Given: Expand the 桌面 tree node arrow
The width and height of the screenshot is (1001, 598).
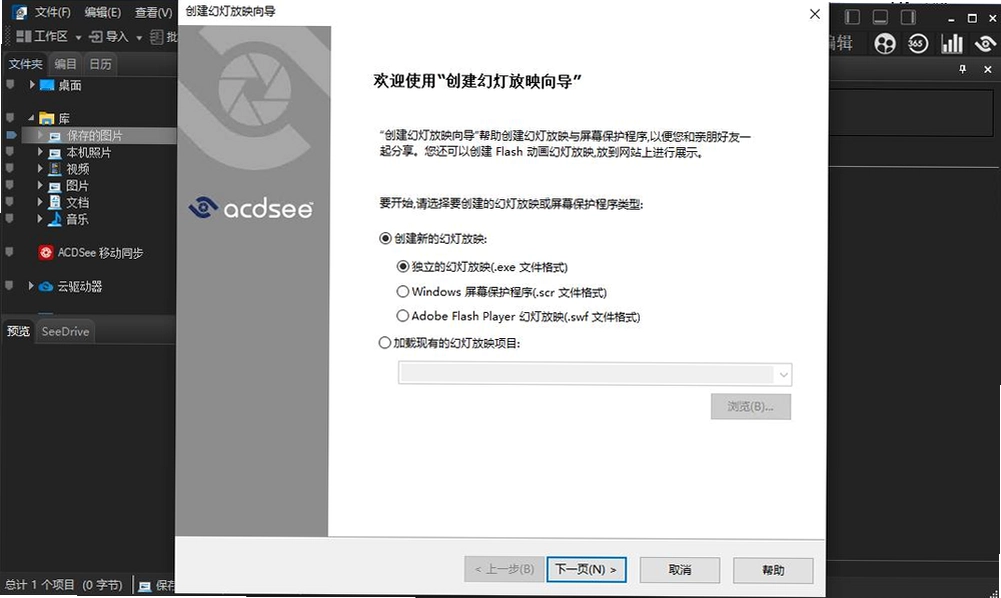Looking at the screenshot, I should 31,84.
